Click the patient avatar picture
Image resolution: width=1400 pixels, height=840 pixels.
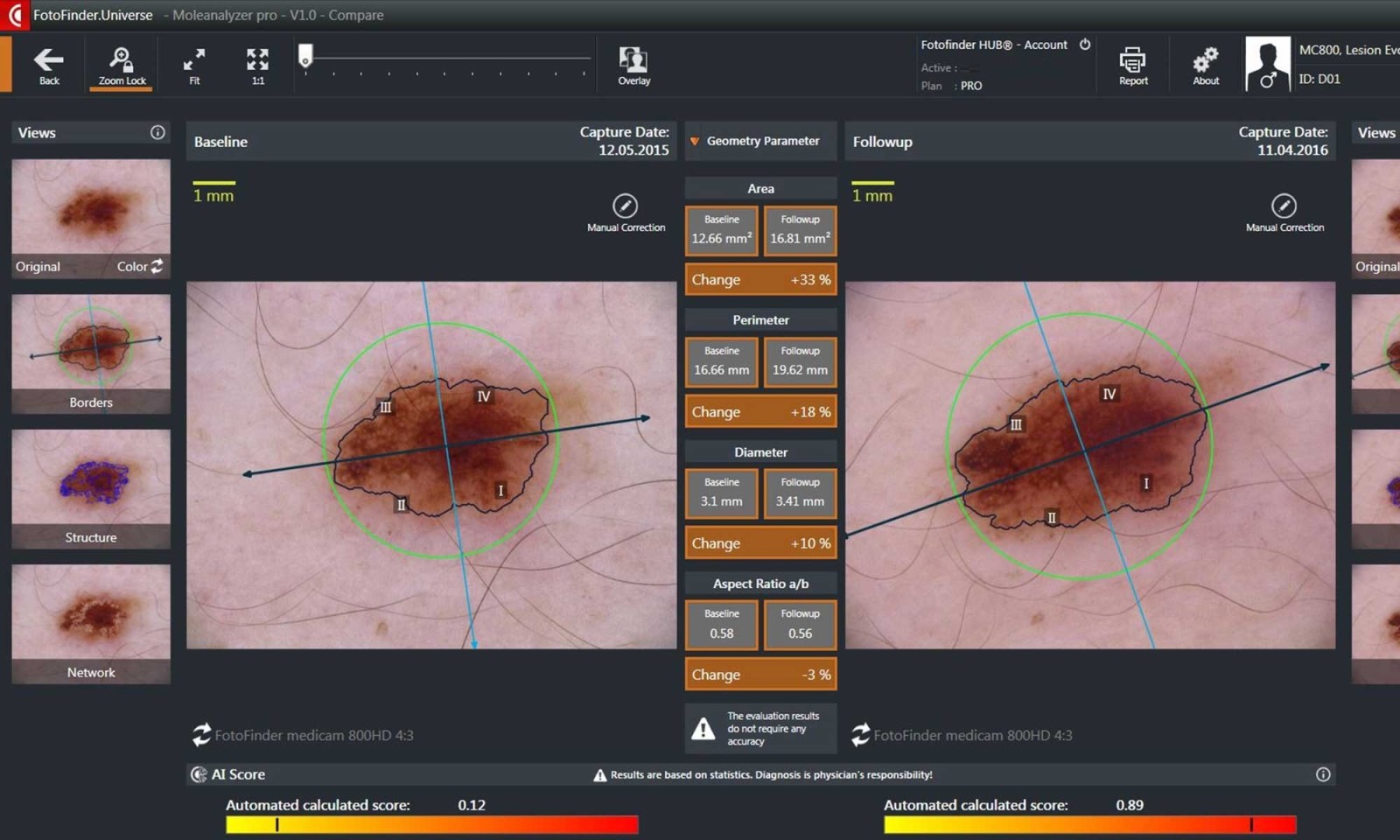pyautogui.click(x=1267, y=63)
